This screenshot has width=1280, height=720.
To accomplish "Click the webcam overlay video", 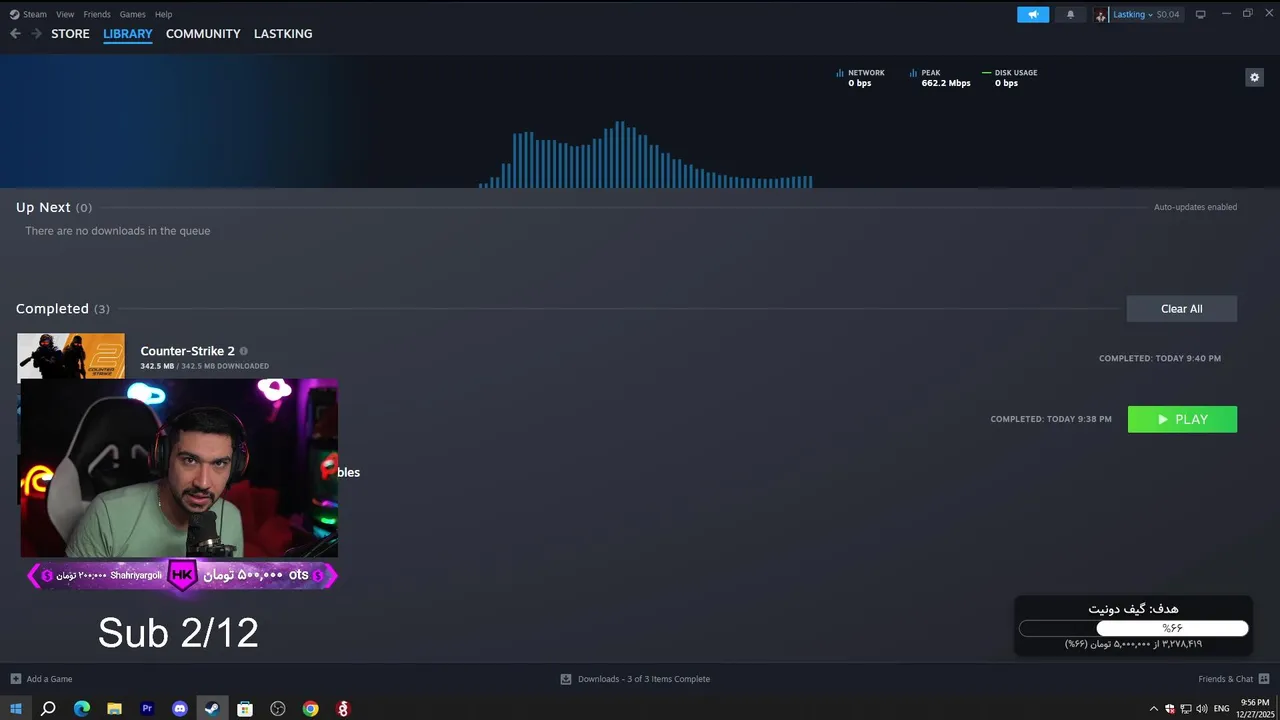I will click(x=179, y=468).
